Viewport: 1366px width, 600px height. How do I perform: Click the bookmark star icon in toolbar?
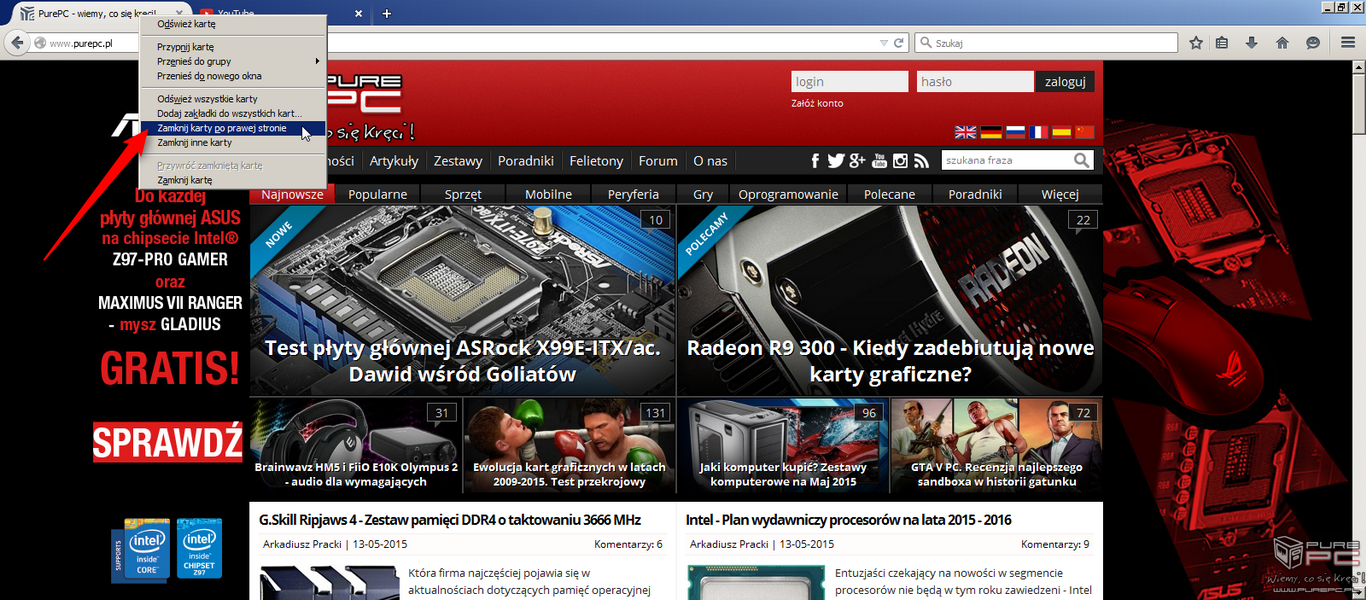tap(1196, 43)
